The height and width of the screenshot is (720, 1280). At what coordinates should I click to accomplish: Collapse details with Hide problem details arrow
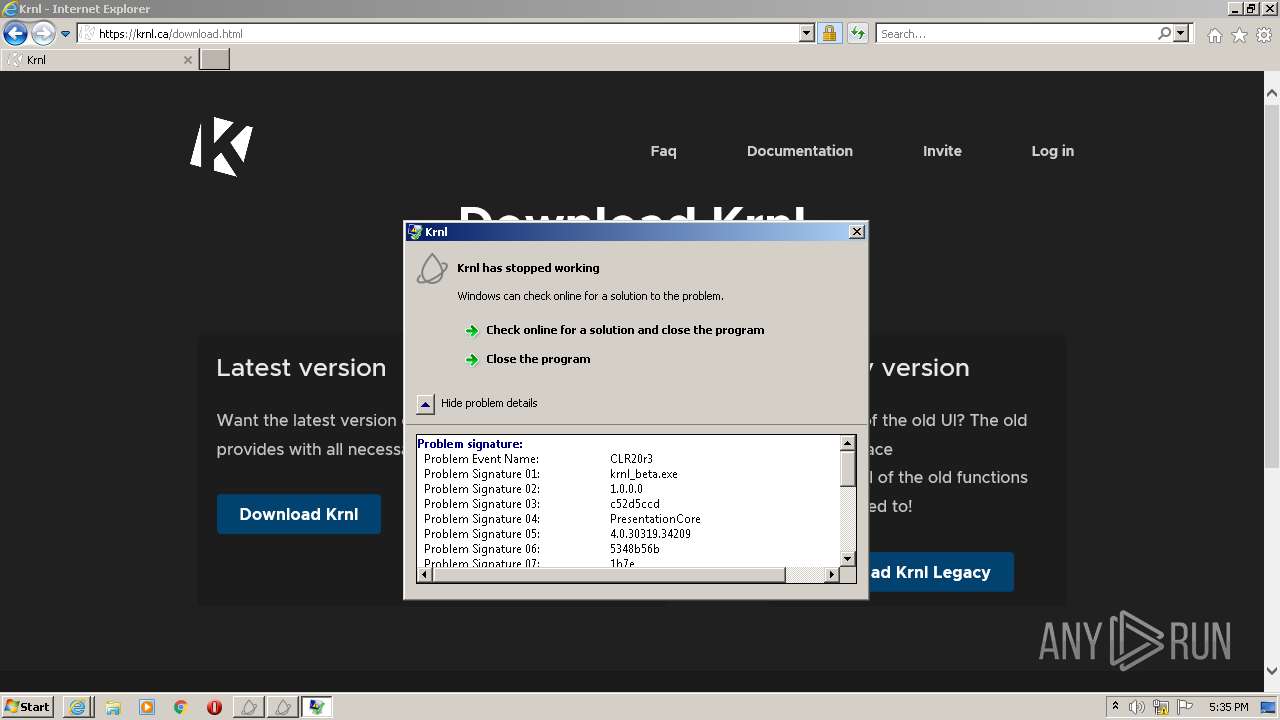[x=425, y=404]
